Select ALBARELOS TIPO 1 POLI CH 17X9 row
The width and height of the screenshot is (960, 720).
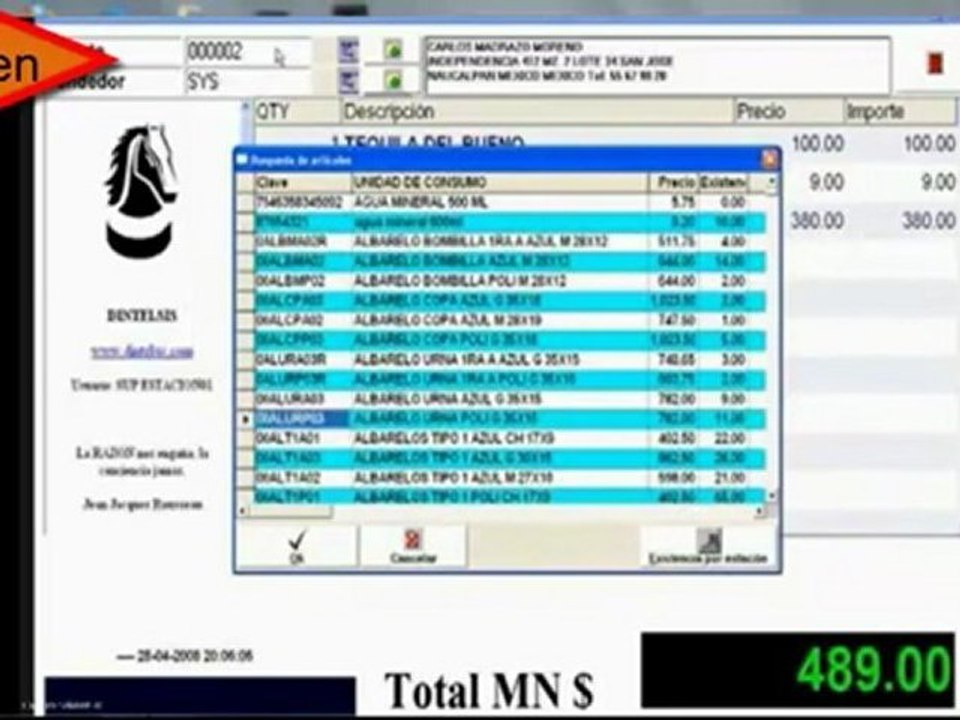(x=509, y=496)
